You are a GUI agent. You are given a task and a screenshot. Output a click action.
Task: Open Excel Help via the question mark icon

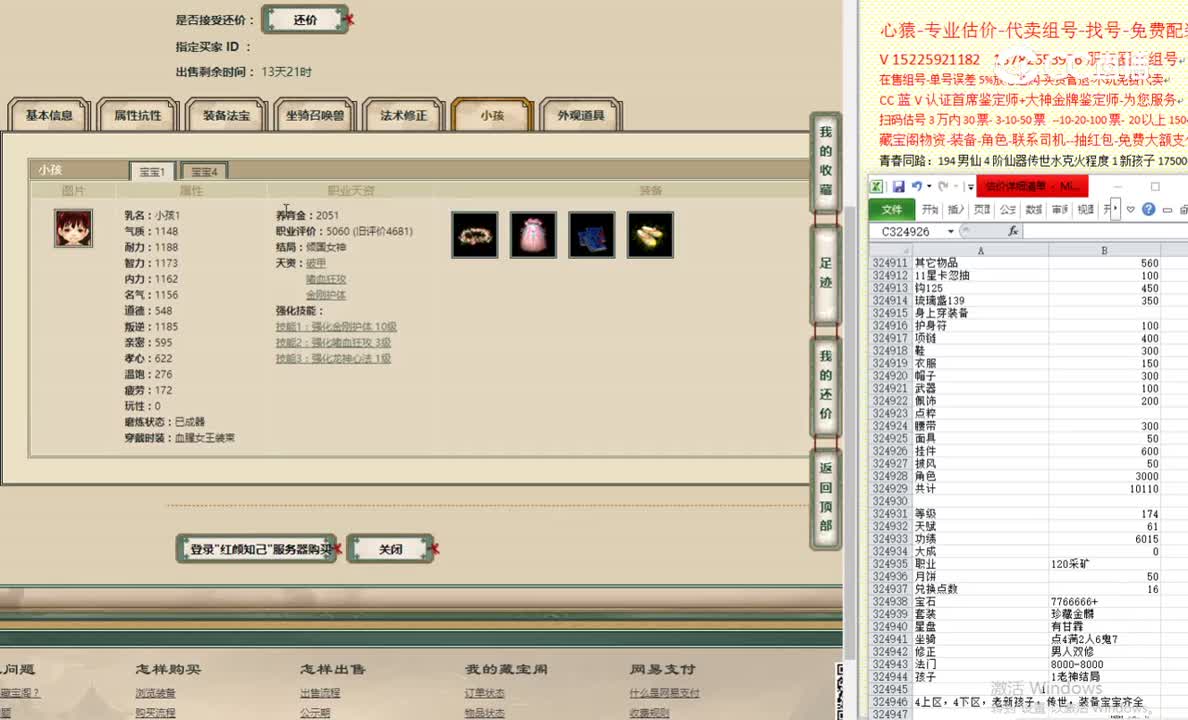pos(1148,209)
